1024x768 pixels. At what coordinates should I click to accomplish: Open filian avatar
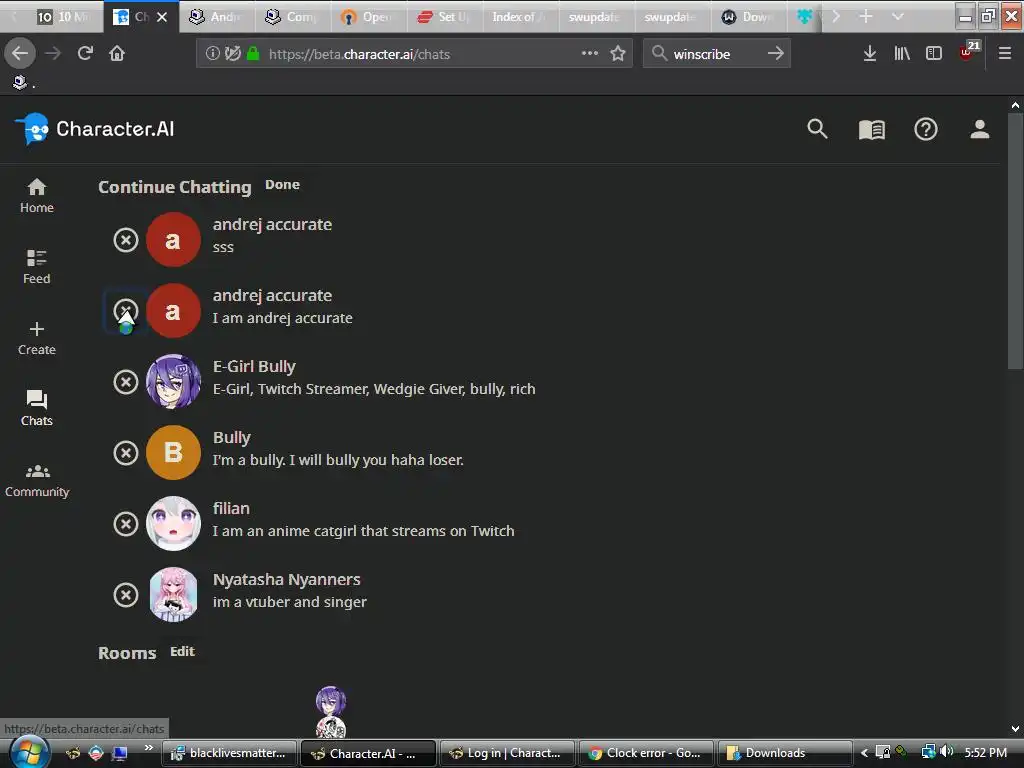(173, 524)
